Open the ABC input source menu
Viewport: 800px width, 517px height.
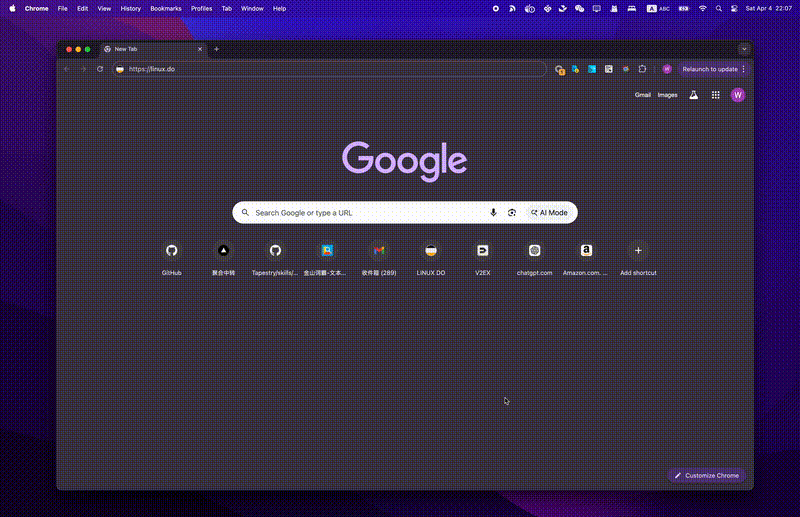[658, 9]
